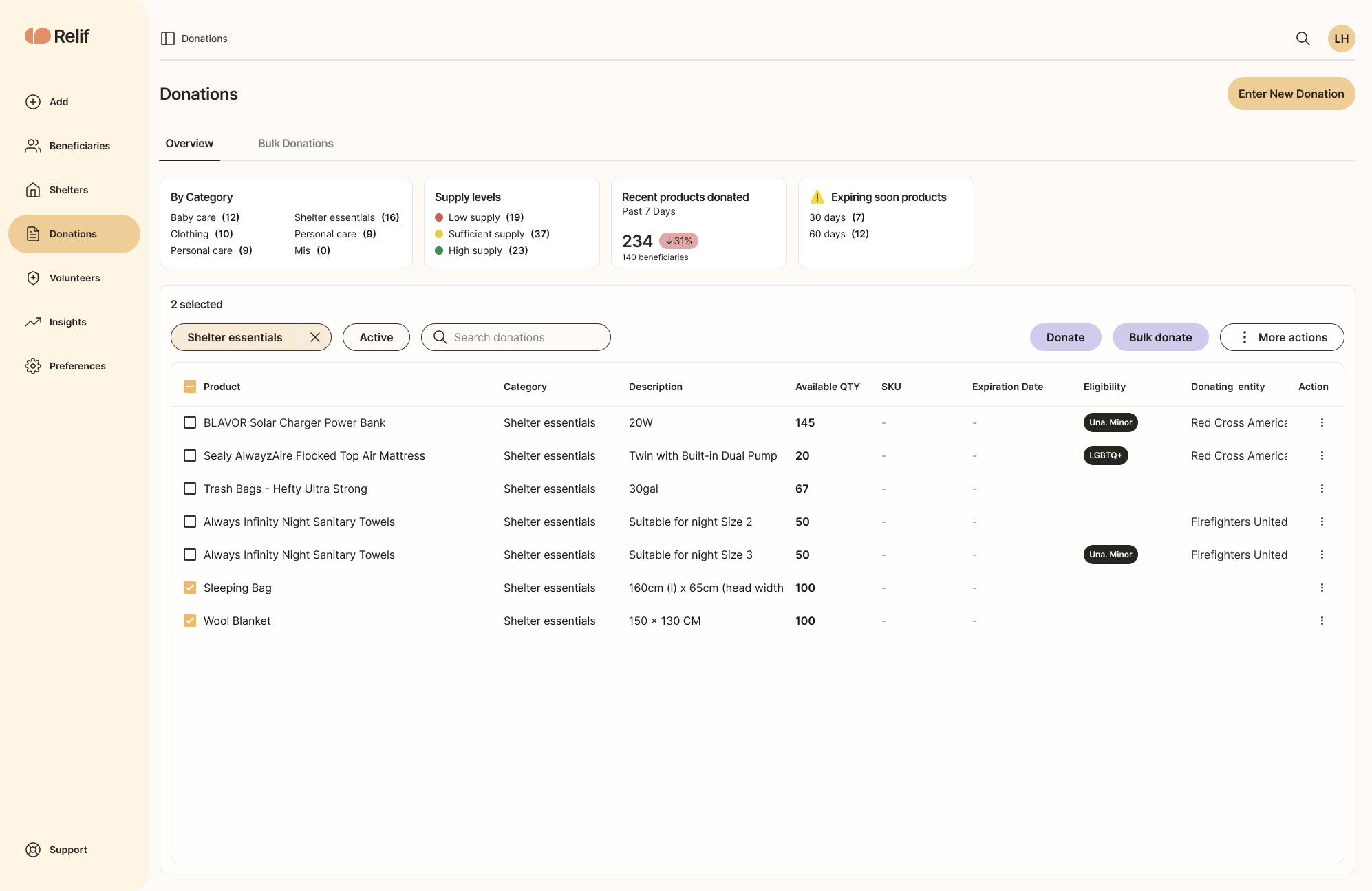Click the Relif logo
The width and height of the screenshot is (1372, 891).
[57, 36]
